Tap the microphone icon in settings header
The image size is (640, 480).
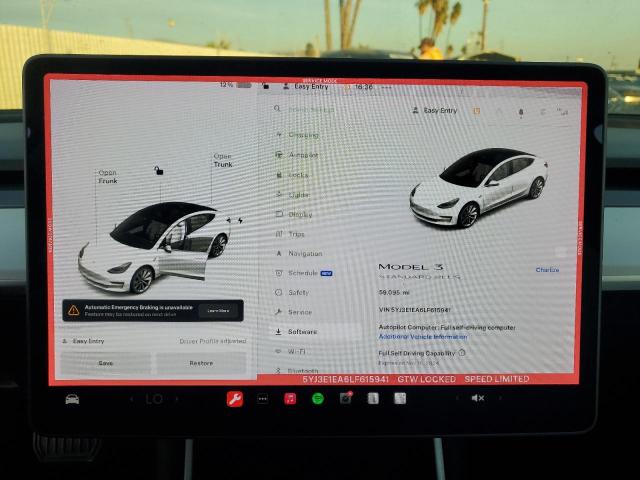pos(521,112)
